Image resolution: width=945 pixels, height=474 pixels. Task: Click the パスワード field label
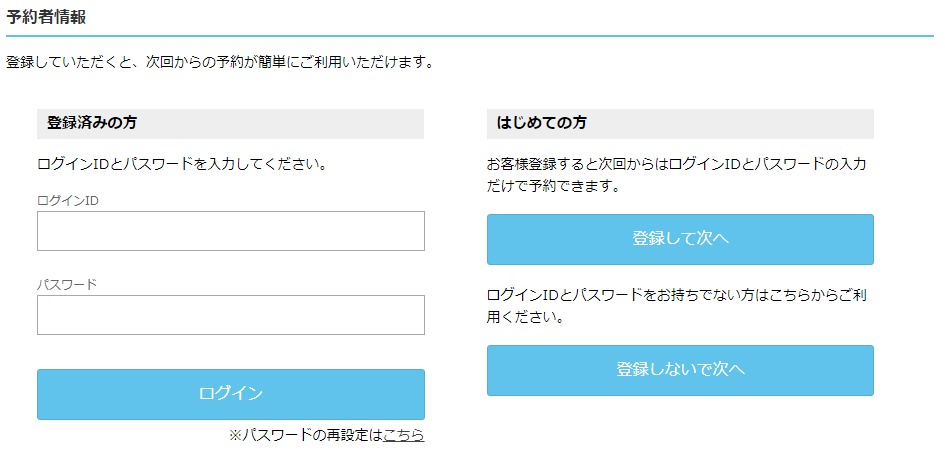[67, 285]
